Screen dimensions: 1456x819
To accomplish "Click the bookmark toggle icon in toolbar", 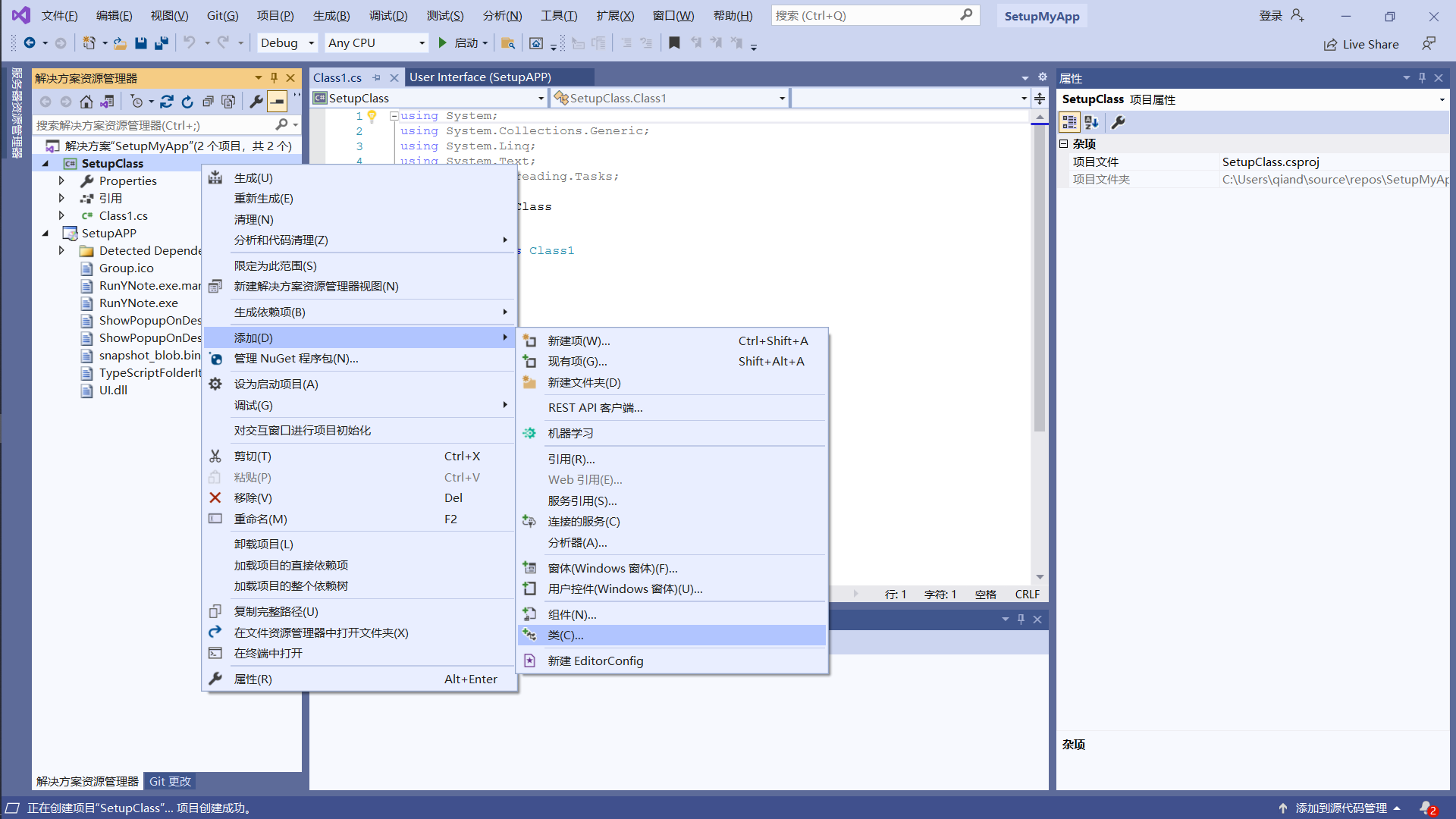I will coord(674,43).
